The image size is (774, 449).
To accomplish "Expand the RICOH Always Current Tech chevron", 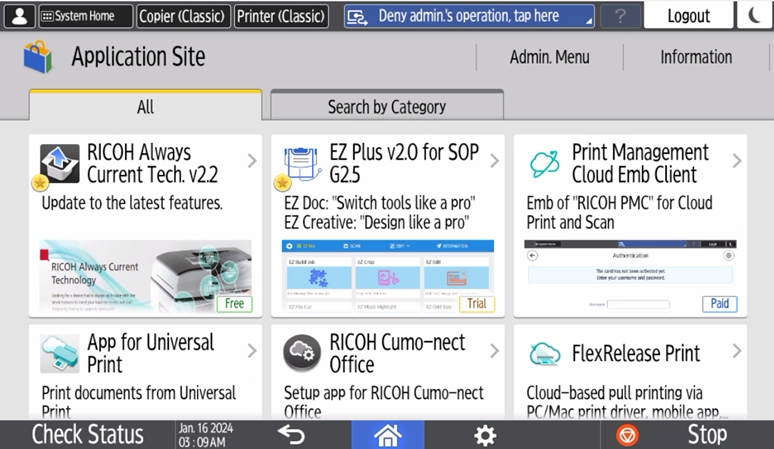I will tap(252, 161).
